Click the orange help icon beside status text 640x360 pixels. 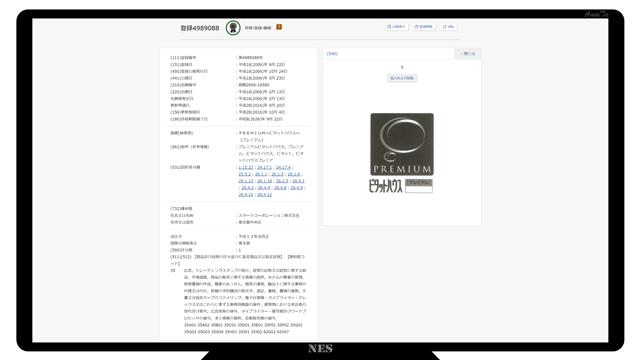pyautogui.click(x=279, y=27)
